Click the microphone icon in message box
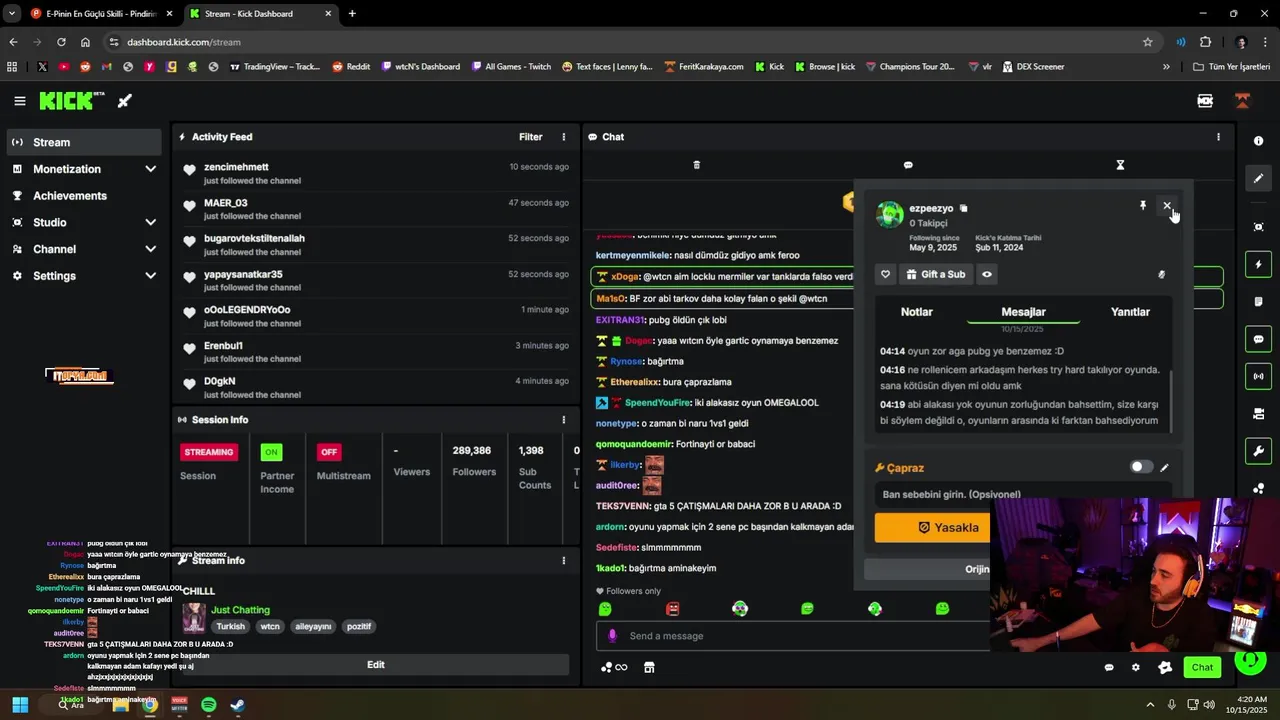The height and width of the screenshot is (720, 1280). point(613,636)
